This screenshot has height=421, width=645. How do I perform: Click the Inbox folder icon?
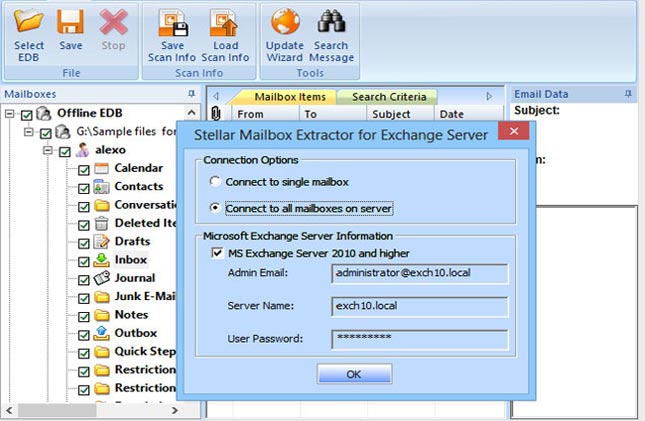[101, 260]
